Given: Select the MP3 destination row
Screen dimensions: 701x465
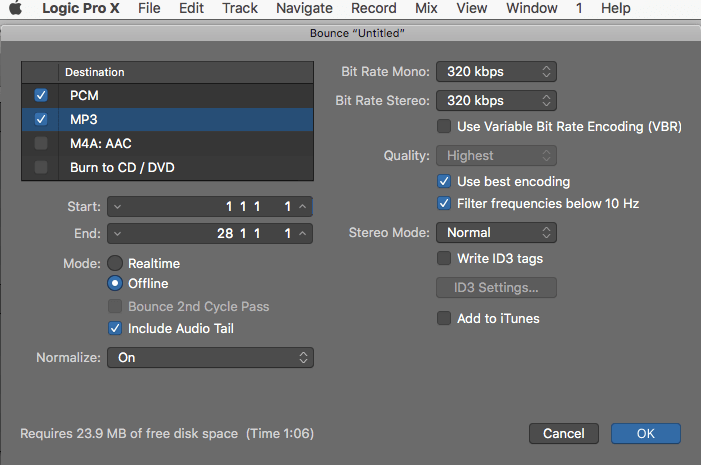Looking at the screenshot, I should click(168, 119).
